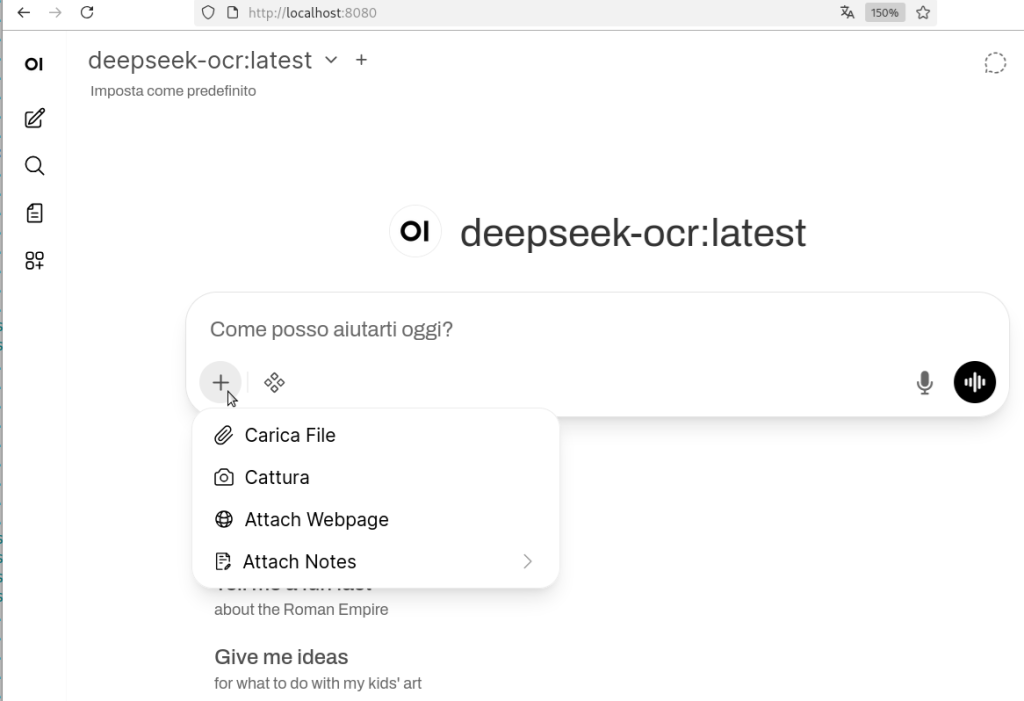The width and height of the screenshot is (1024, 701).
Task: Choose Cattura from attachment menu
Action: coord(277,477)
